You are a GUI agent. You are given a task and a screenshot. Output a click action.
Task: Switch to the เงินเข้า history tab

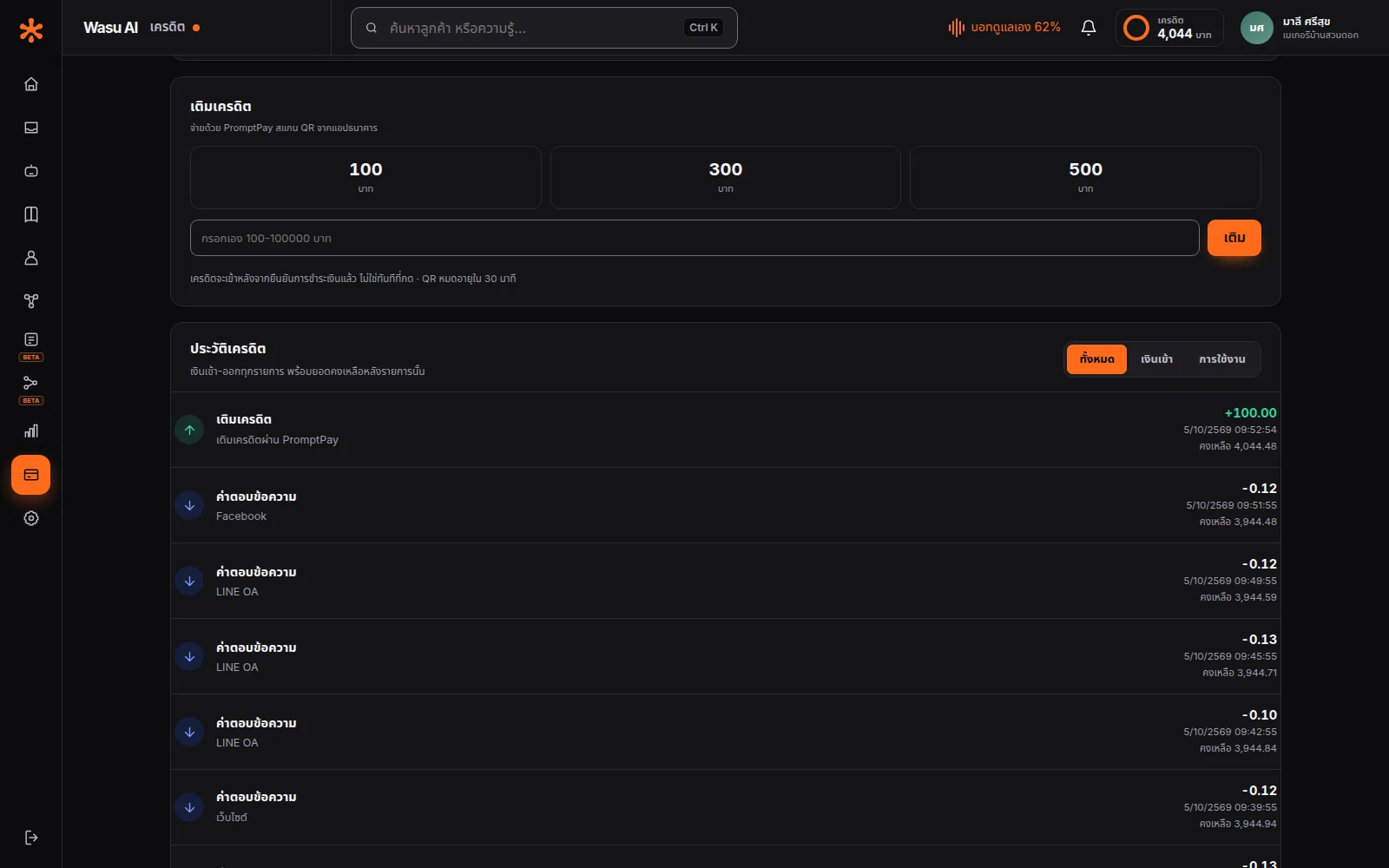[1156, 359]
